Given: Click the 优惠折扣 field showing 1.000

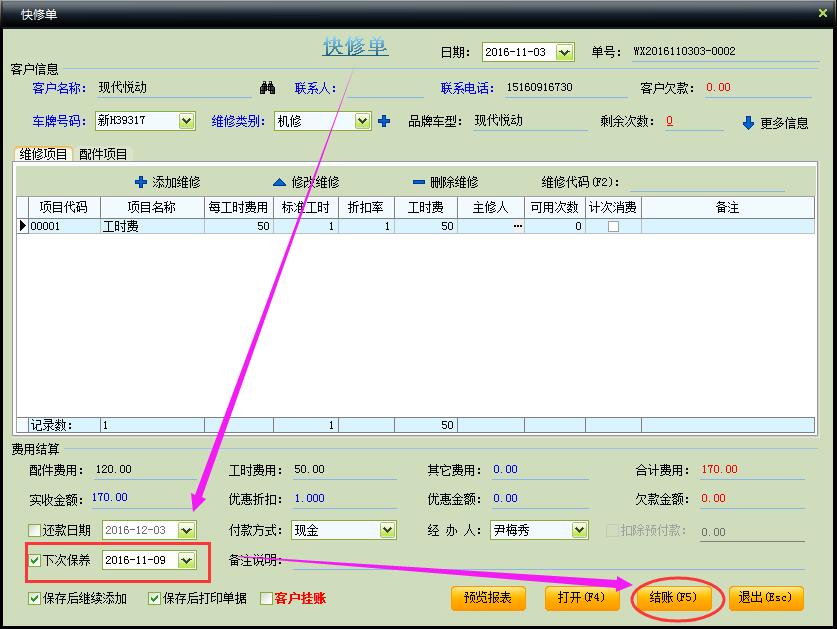Looking at the screenshot, I should pyautogui.click(x=345, y=498).
